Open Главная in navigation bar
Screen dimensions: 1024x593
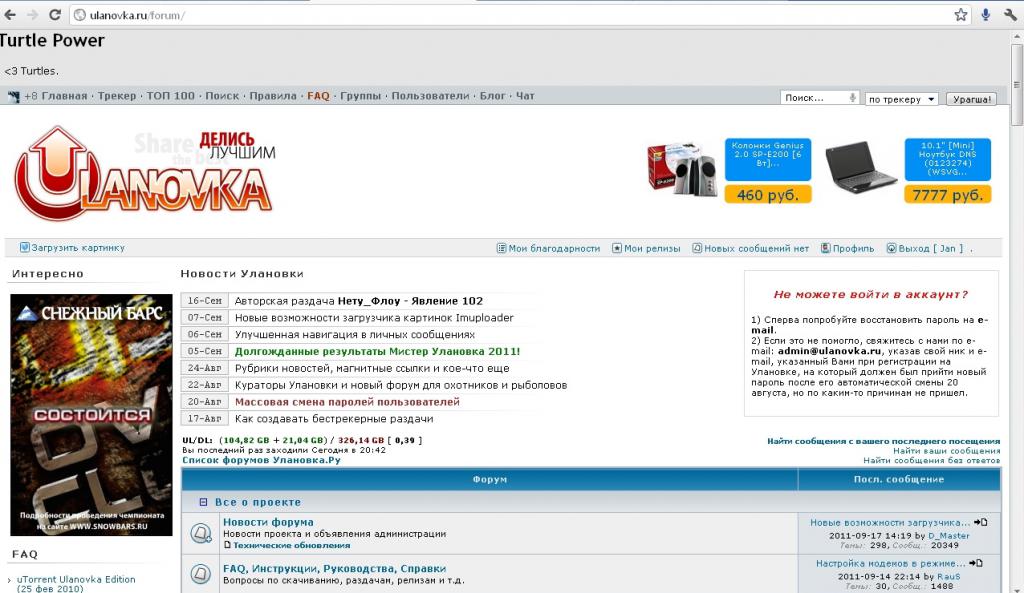click(x=64, y=96)
